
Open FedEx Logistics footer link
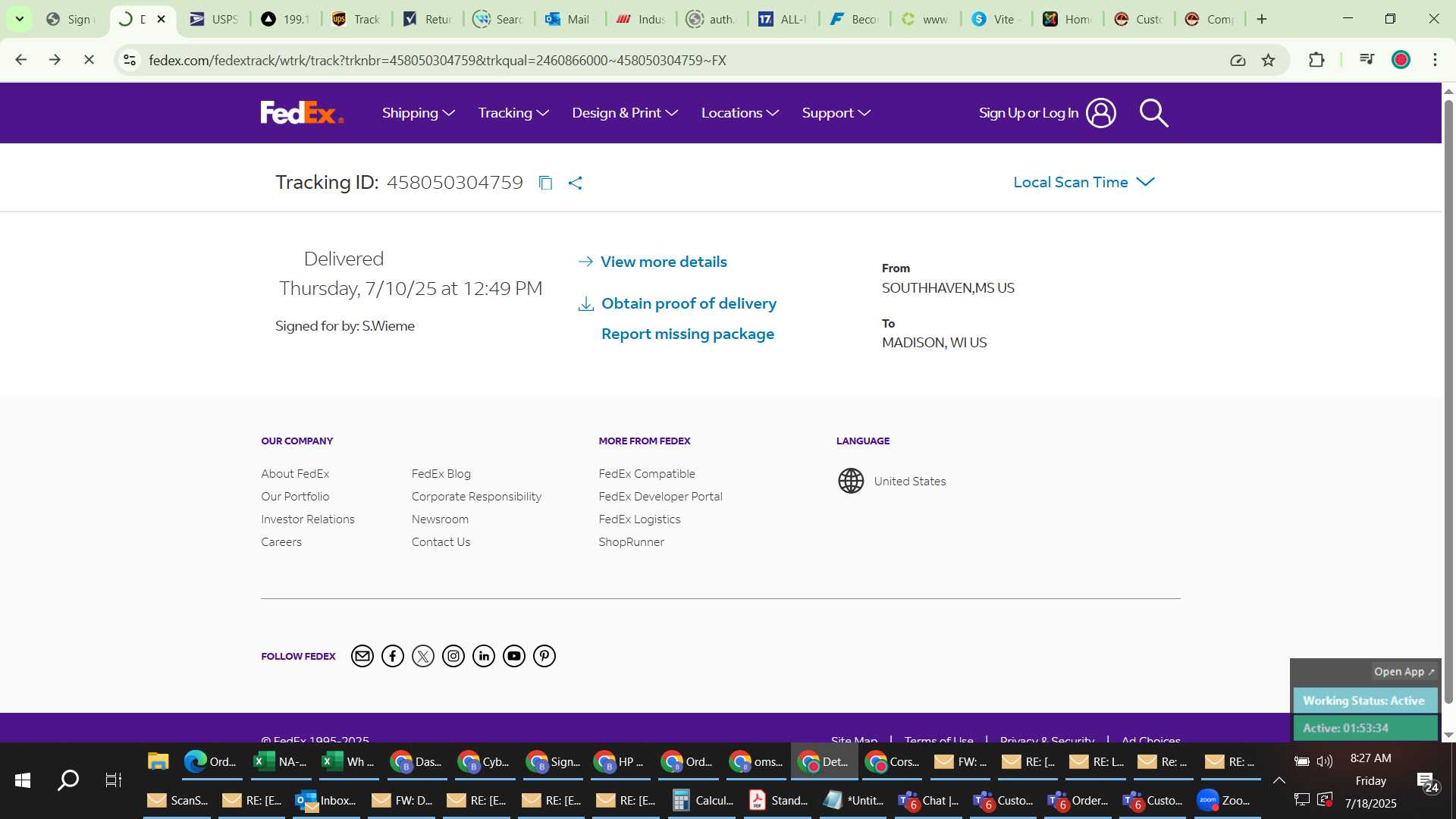(639, 519)
